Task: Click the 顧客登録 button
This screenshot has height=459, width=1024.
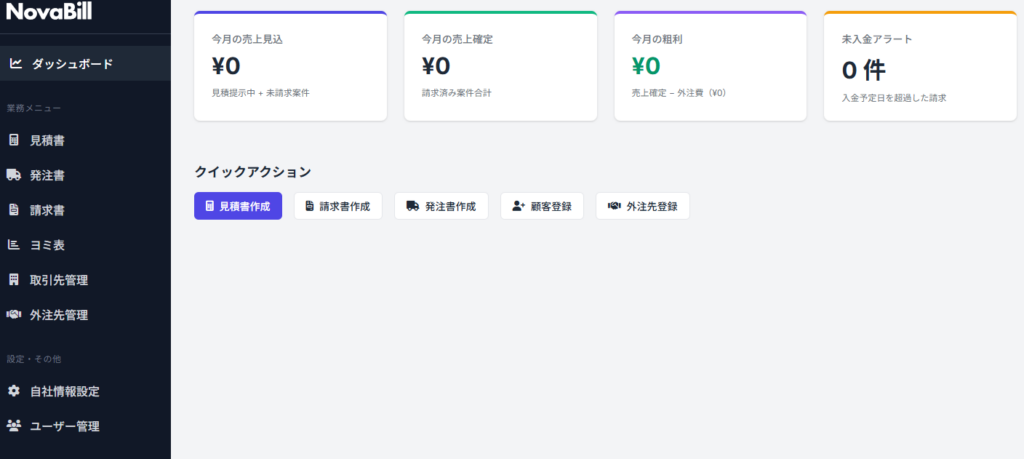Action: 541,206
